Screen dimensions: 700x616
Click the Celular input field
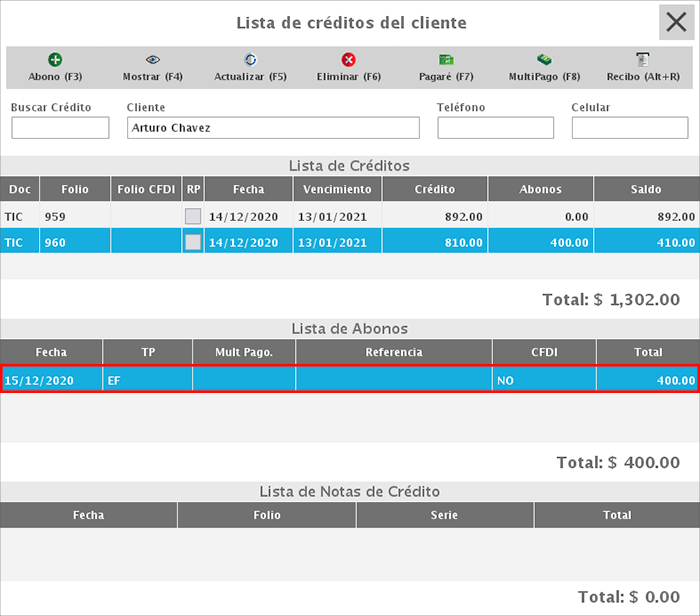[x=629, y=128]
